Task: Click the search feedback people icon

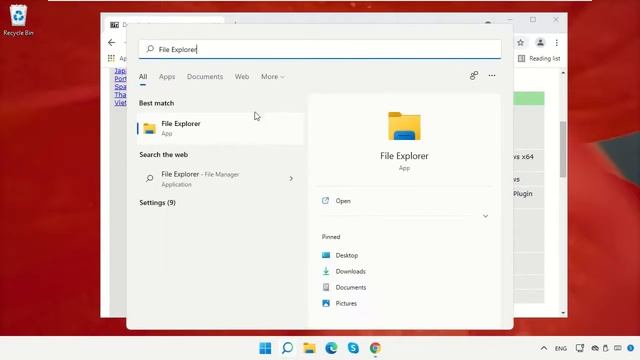Action: (473, 76)
